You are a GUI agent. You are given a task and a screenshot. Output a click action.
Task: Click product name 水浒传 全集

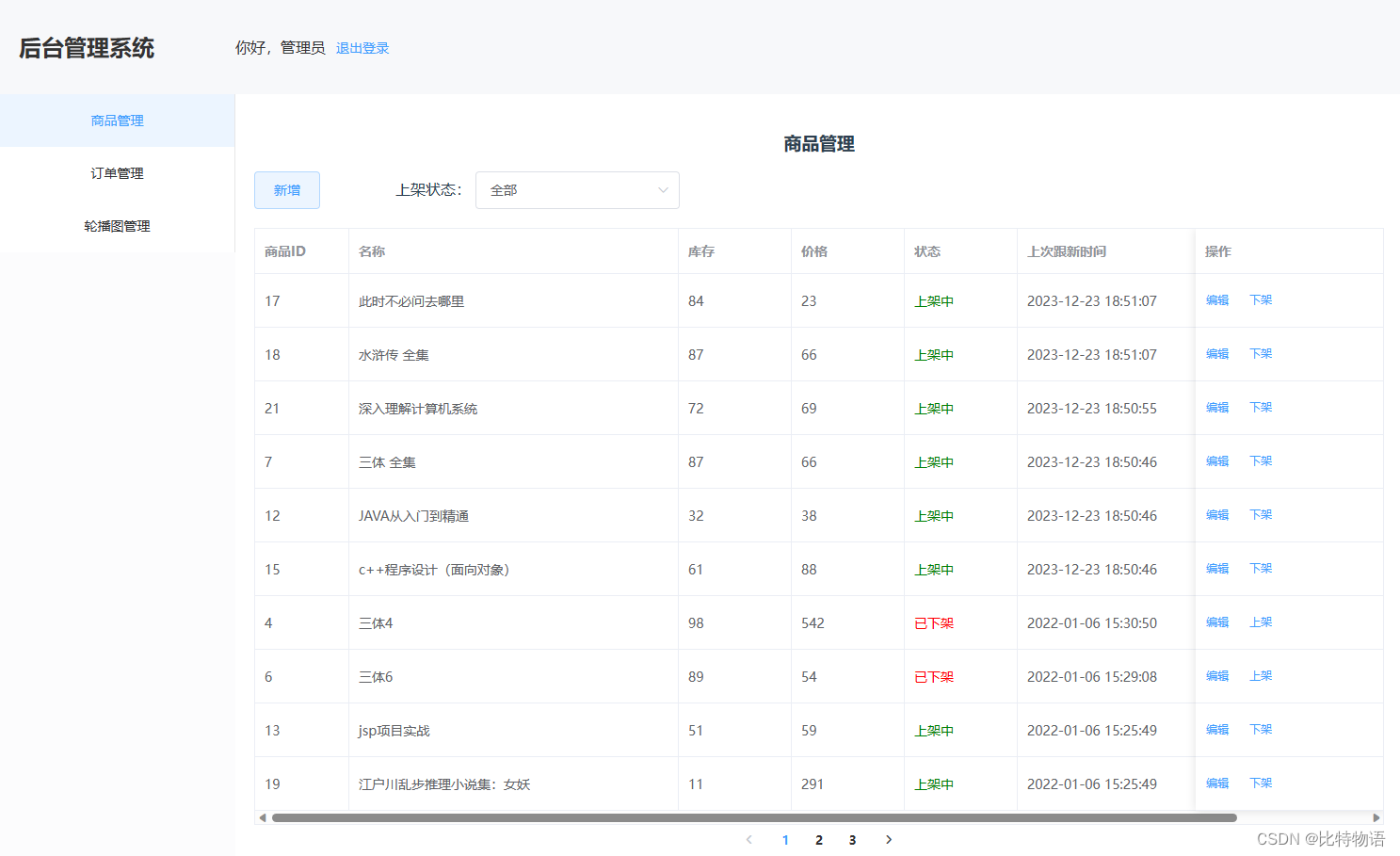click(x=394, y=355)
